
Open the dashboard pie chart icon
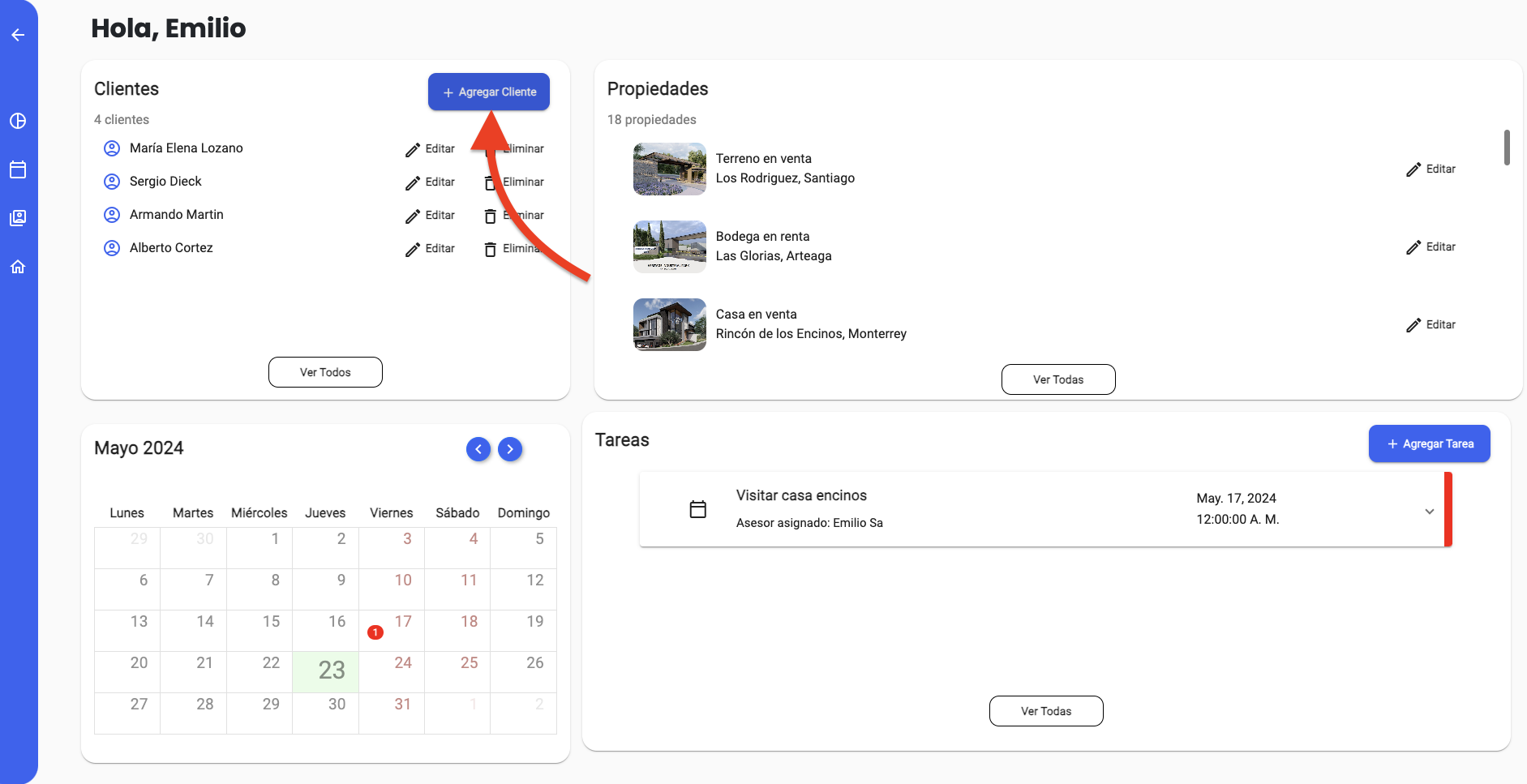click(18, 121)
